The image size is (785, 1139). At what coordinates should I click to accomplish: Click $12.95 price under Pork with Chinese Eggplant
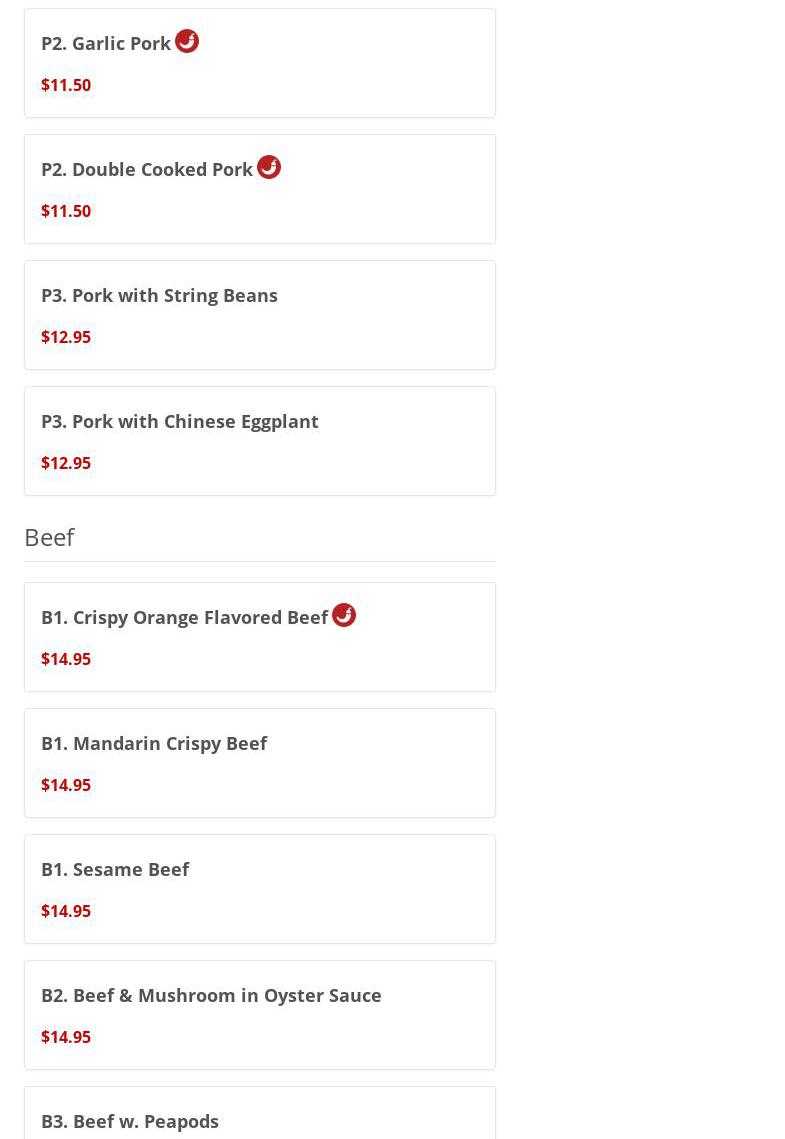[66, 463]
